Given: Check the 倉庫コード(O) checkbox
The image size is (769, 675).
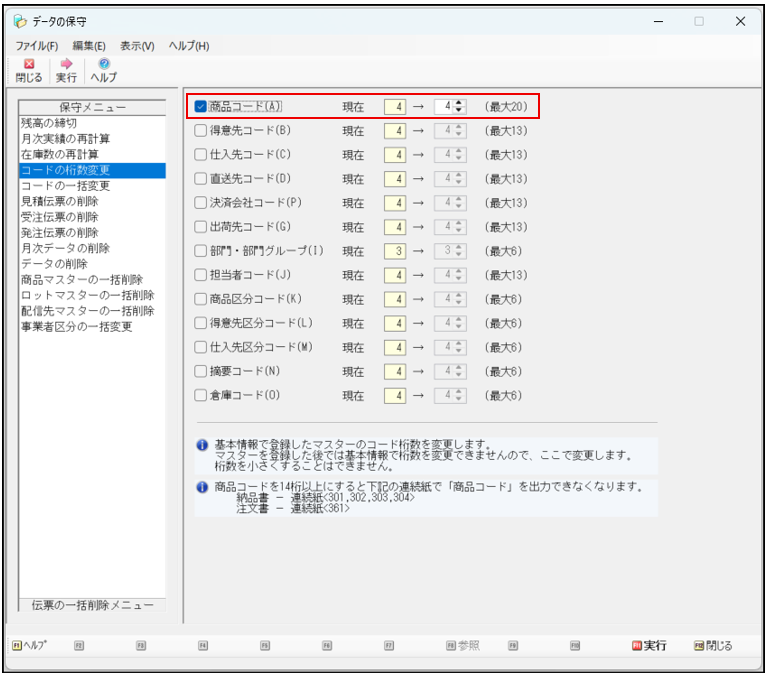Looking at the screenshot, I should [200, 395].
